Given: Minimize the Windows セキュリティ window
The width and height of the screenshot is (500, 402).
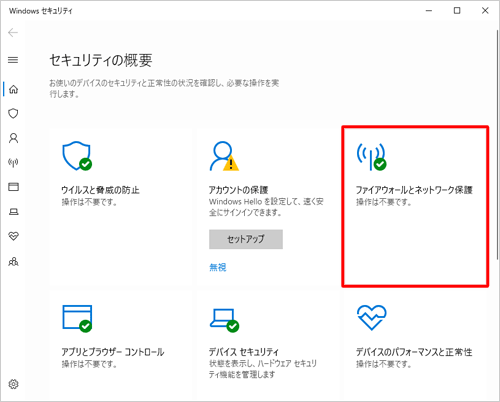Looking at the screenshot, I should pos(429,11).
